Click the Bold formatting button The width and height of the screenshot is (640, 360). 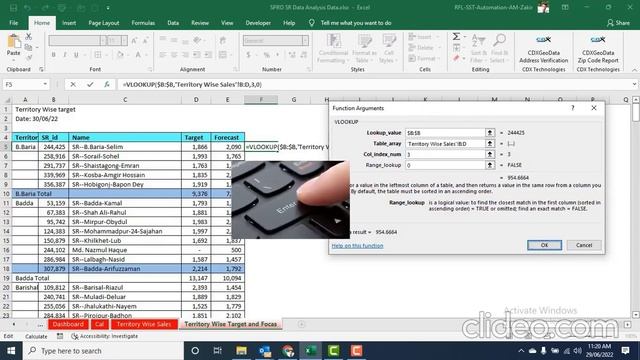53,55
